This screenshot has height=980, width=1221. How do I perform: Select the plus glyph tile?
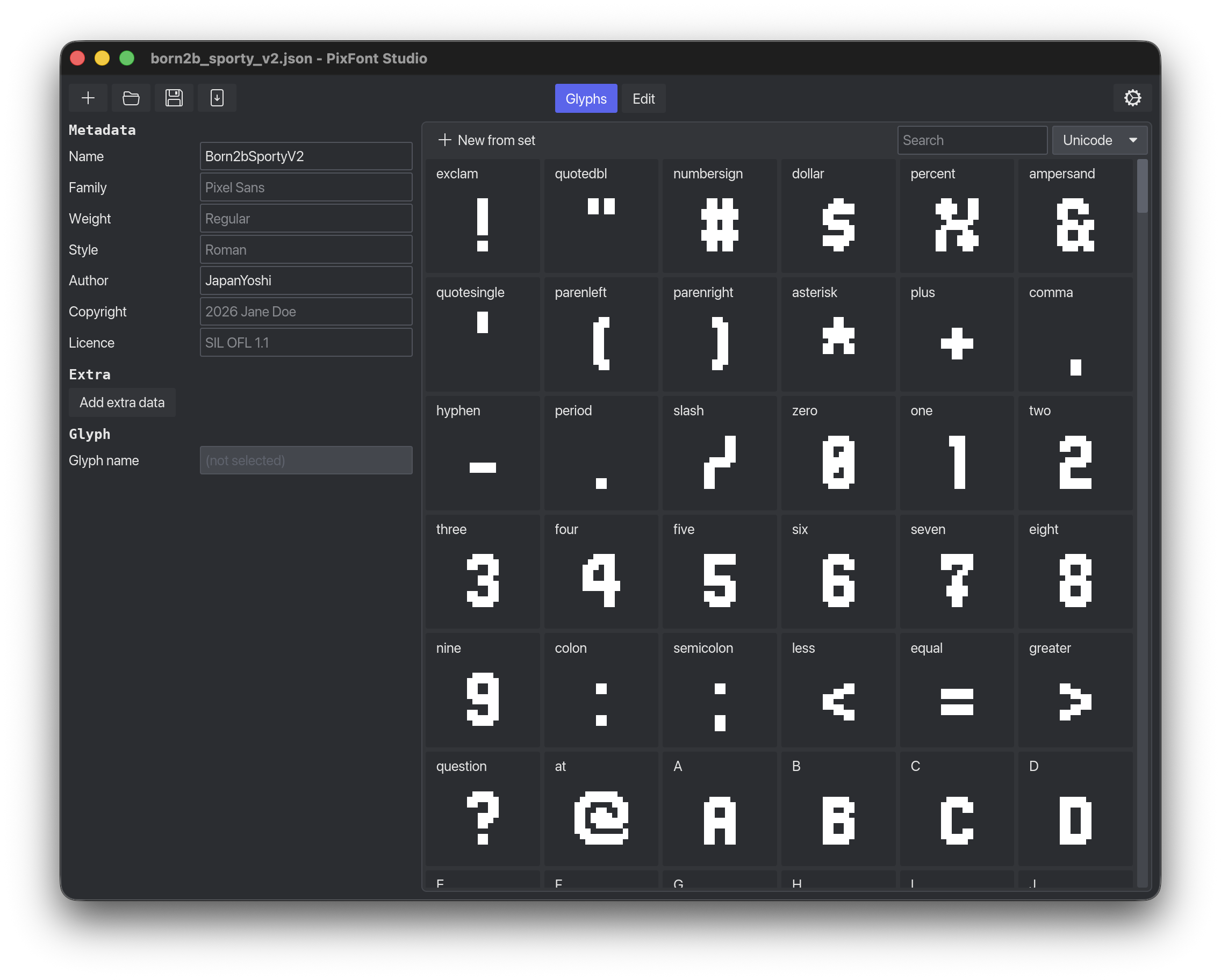(957, 334)
